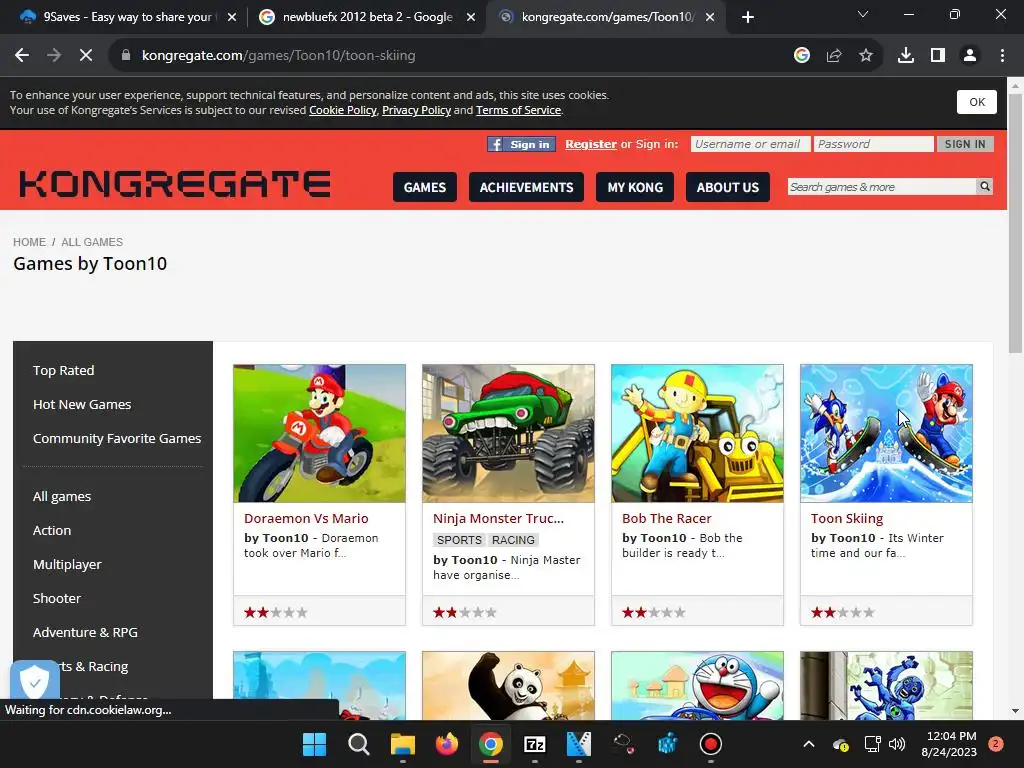Open the Register link
Screen dimensions: 1024x768
590,144
